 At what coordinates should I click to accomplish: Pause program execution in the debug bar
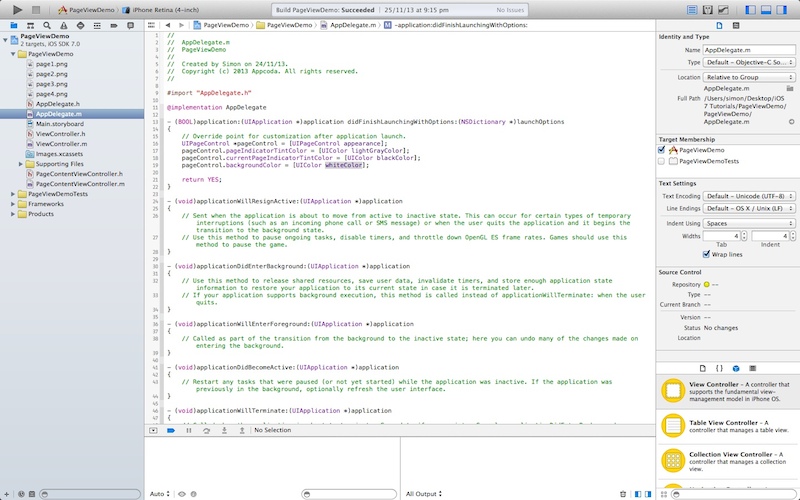tap(189, 430)
